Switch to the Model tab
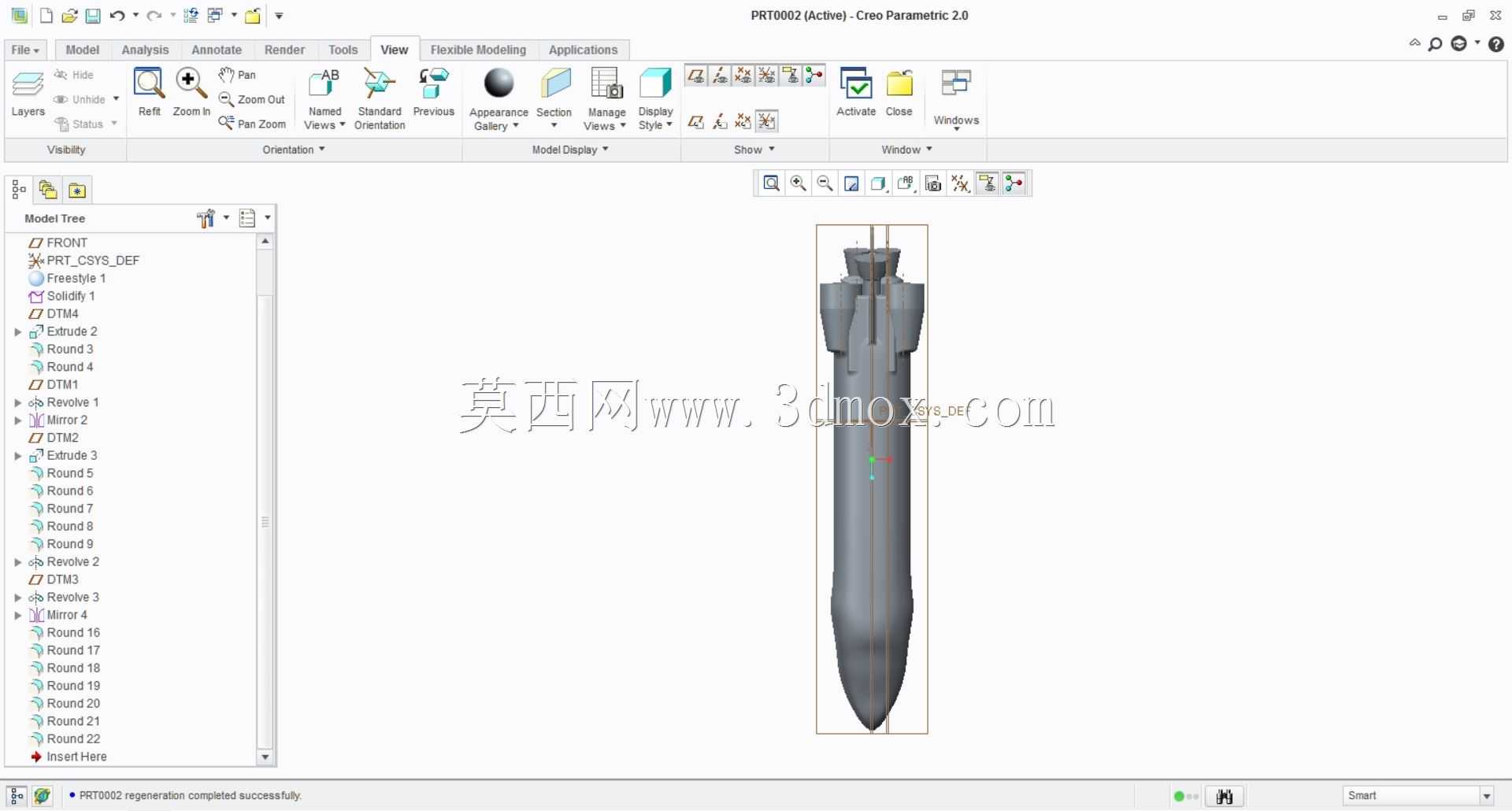 (83, 50)
